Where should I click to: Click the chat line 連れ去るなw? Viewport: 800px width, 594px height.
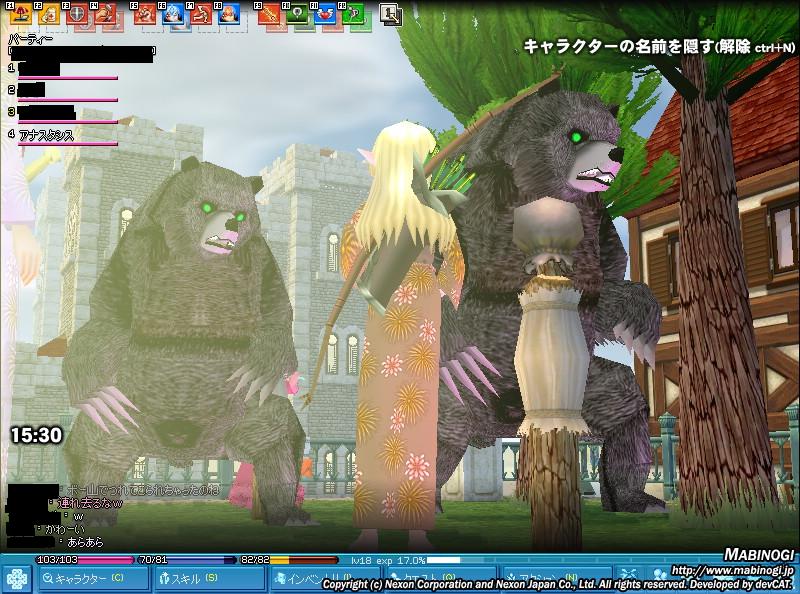pyautogui.click(x=90, y=503)
